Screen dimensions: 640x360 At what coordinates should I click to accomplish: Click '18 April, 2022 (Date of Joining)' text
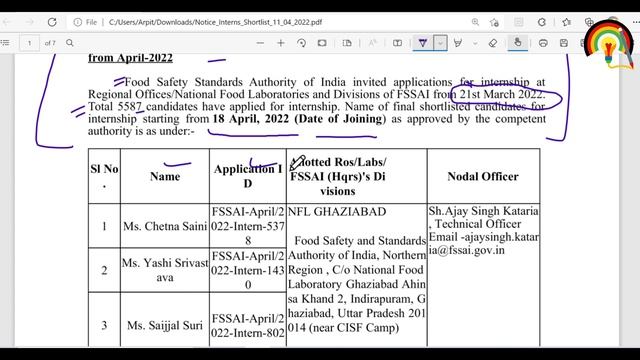(x=299, y=119)
